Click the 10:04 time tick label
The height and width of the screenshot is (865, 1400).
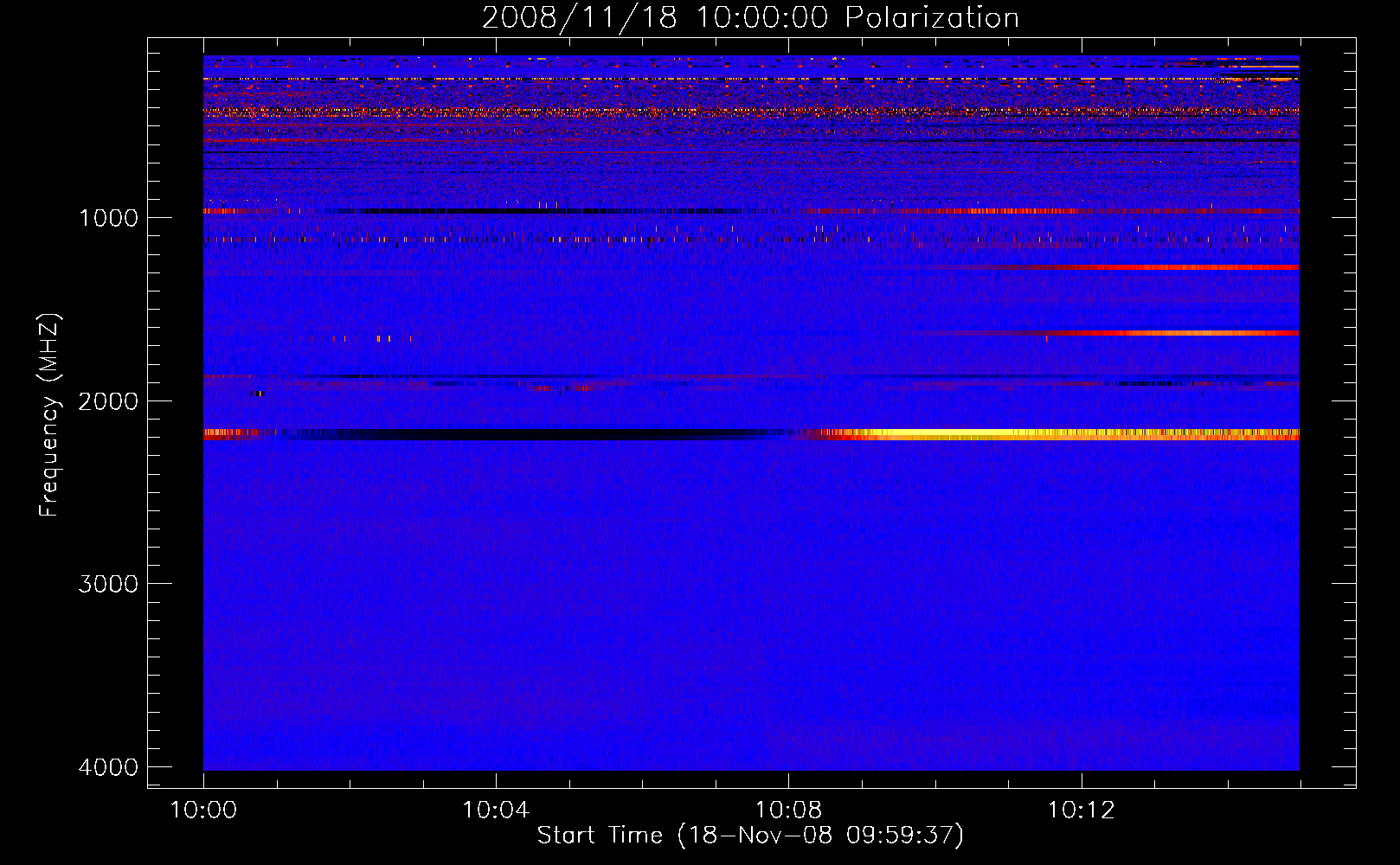496,811
